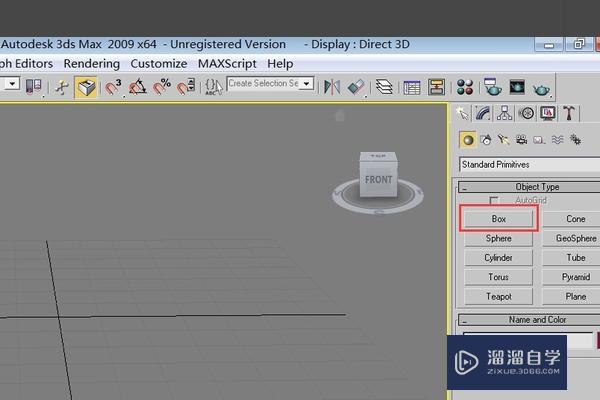Click the Pyramid primitive button

(x=572, y=277)
